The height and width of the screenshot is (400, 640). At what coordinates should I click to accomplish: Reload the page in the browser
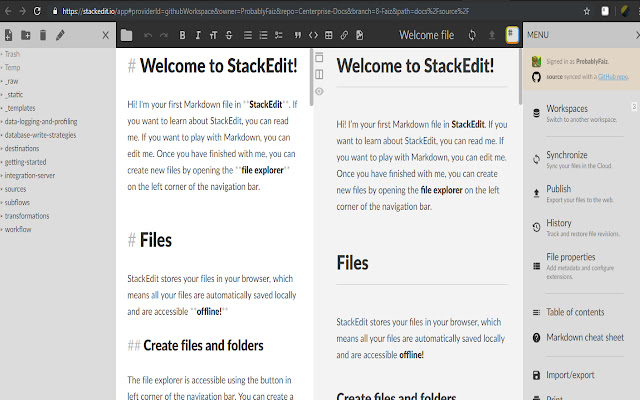pos(37,11)
